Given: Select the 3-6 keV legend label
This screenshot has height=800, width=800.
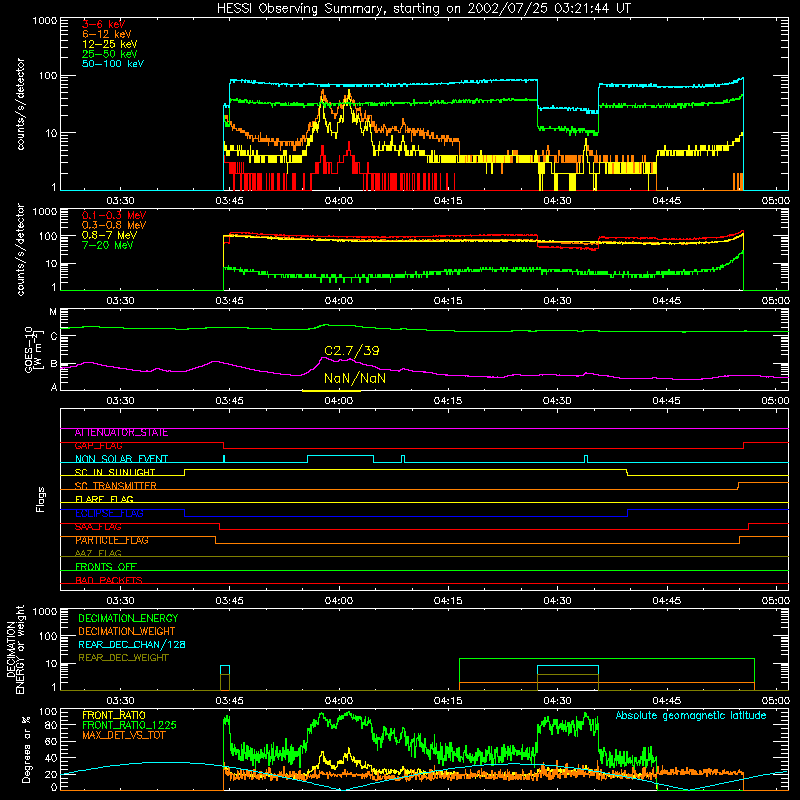Looking at the screenshot, I should pyautogui.click(x=104, y=24).
